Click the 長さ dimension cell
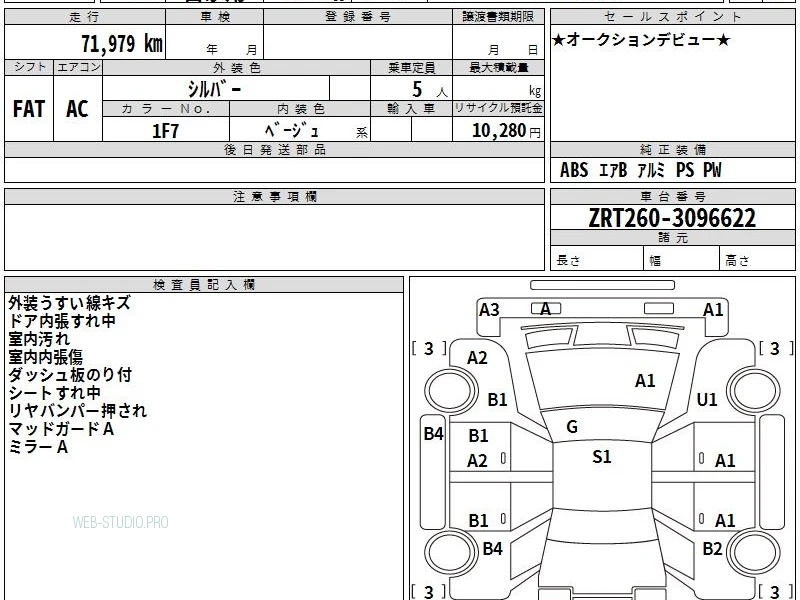 596,259
